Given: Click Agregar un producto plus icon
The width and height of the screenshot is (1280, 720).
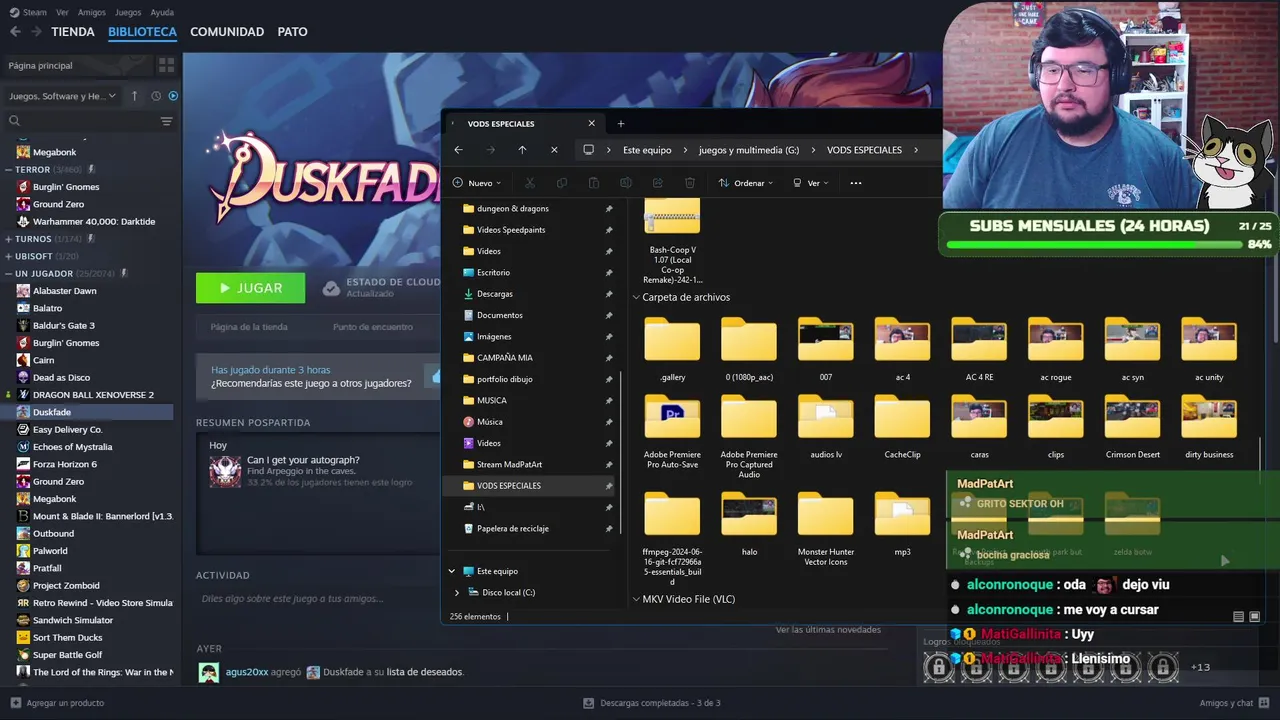Looking at the screenshot, I should click(15, 703).
